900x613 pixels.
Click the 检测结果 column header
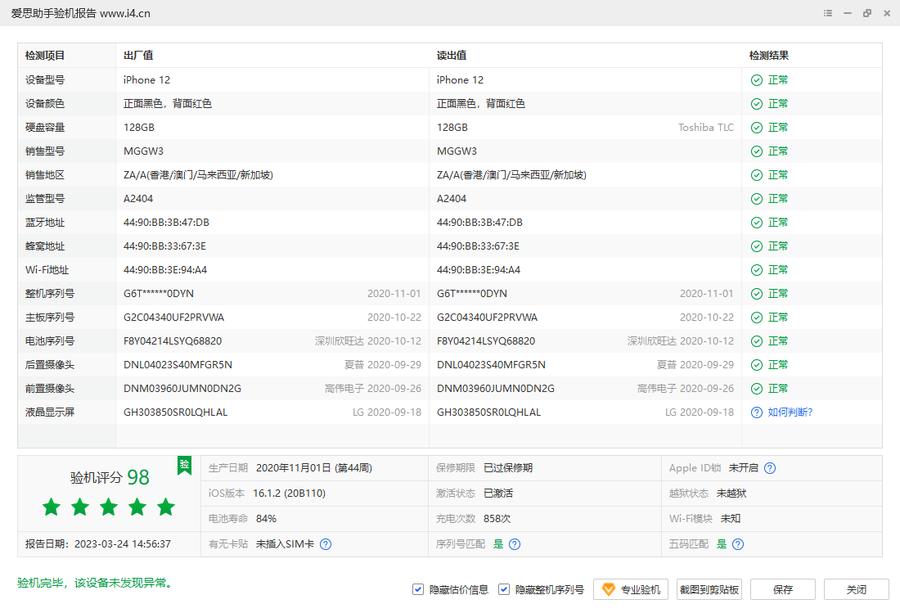[x=769, y=56]
